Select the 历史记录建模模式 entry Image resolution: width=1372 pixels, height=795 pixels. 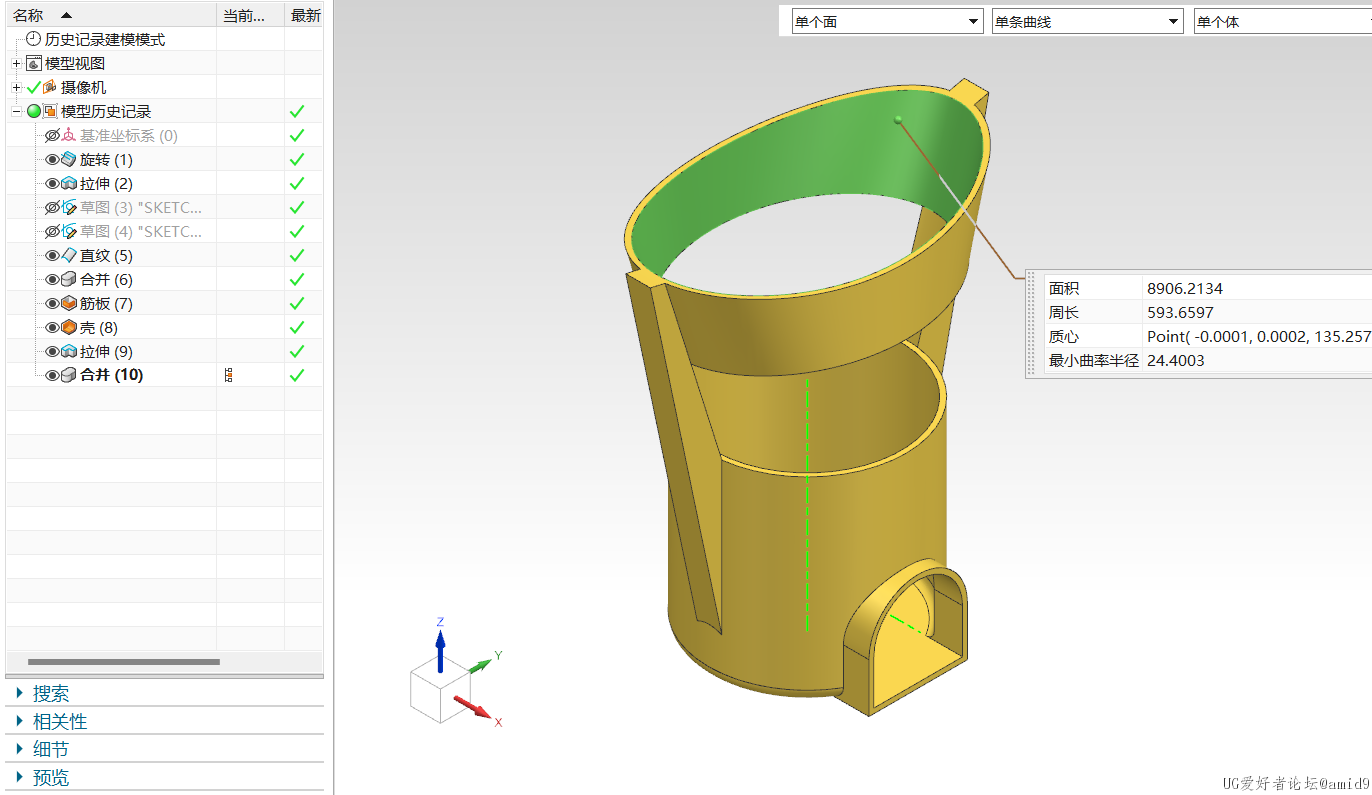click(x=105, y=39)
